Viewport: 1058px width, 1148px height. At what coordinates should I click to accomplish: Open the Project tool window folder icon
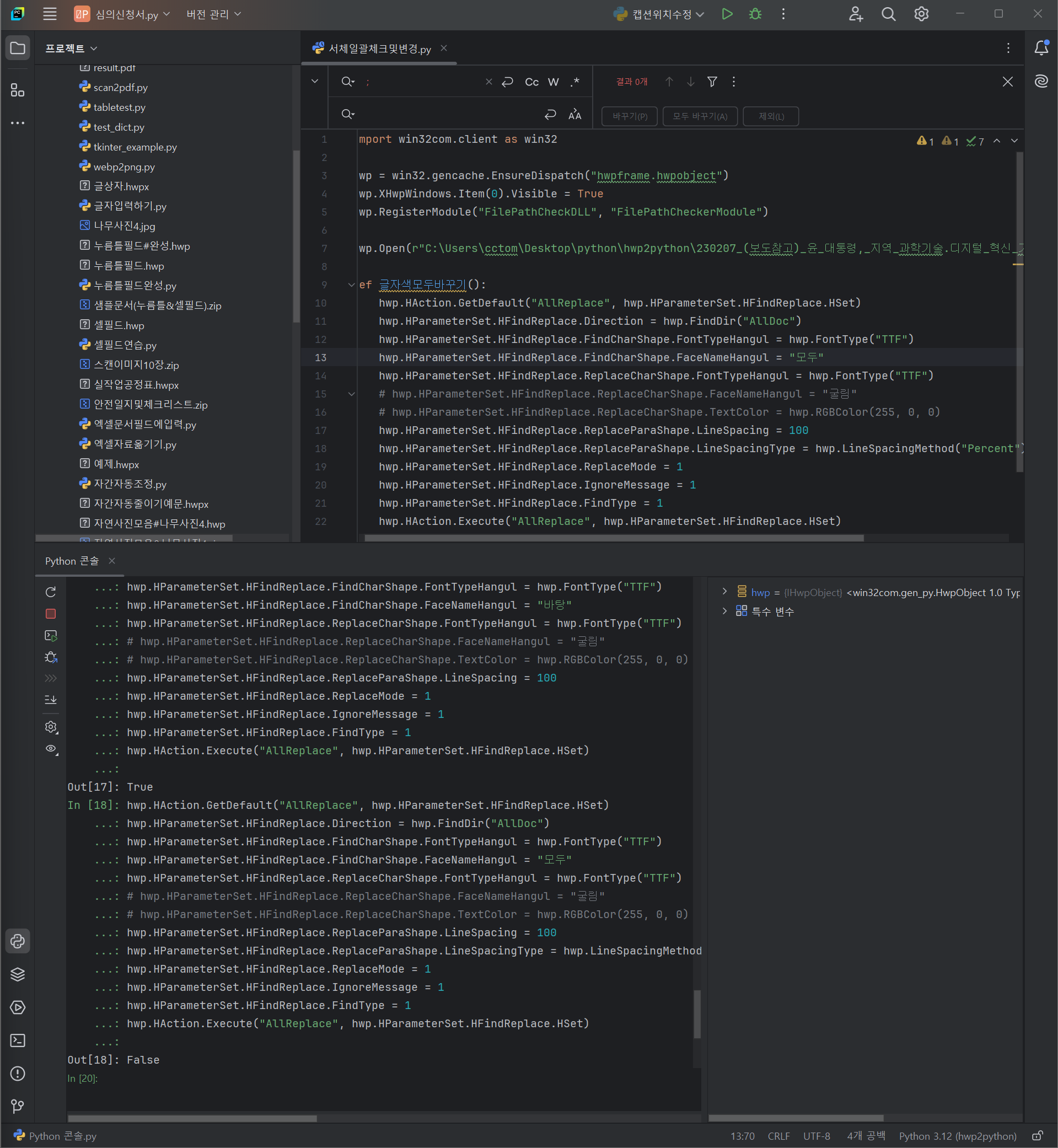[18, 48]
